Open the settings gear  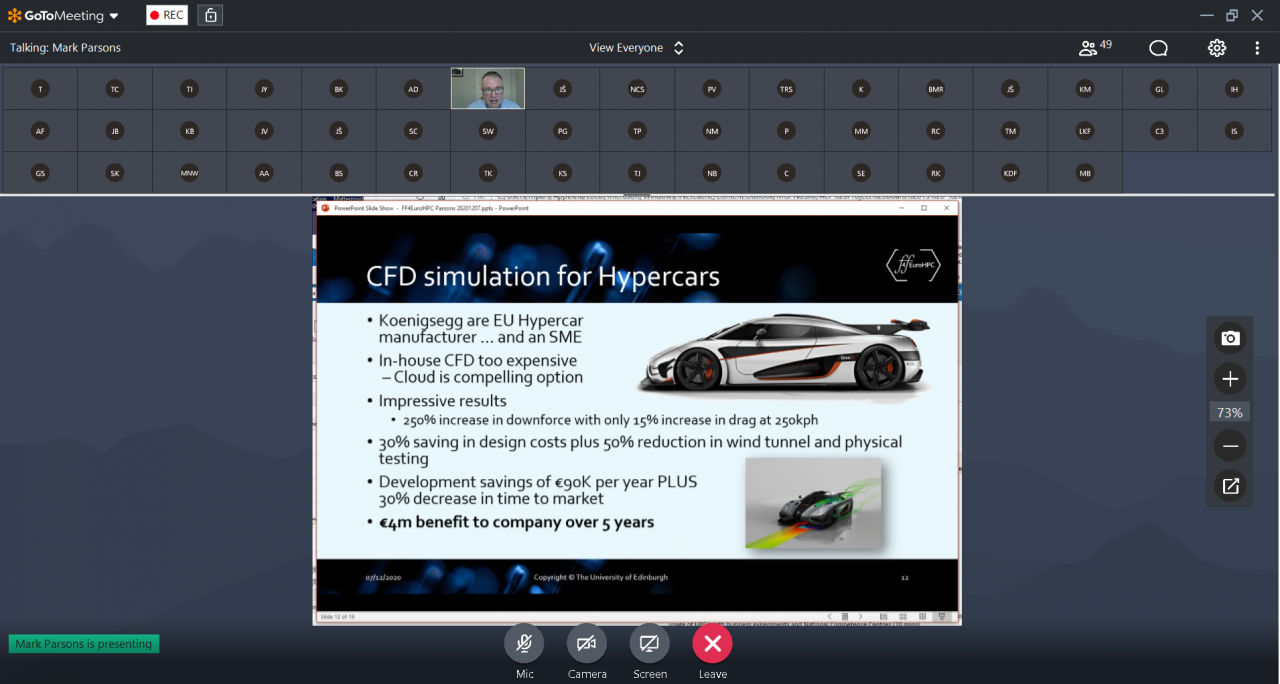1217,48
